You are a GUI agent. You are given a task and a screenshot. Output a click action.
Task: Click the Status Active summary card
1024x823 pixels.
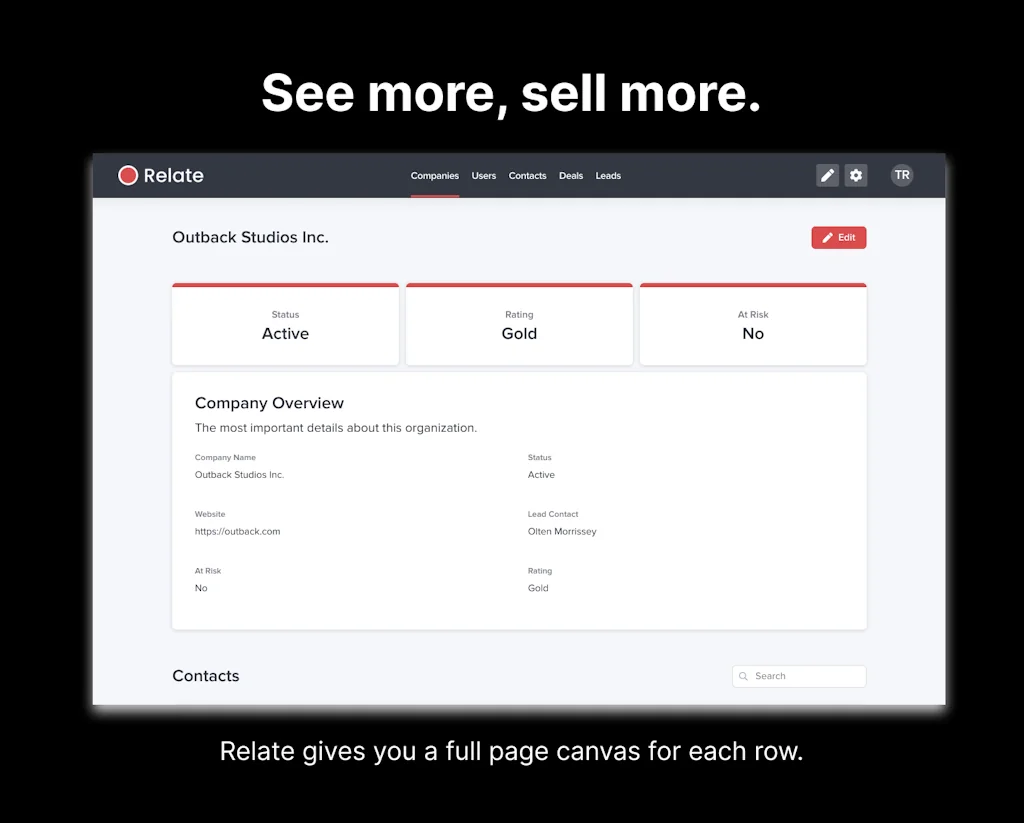[x=285, y=325]
